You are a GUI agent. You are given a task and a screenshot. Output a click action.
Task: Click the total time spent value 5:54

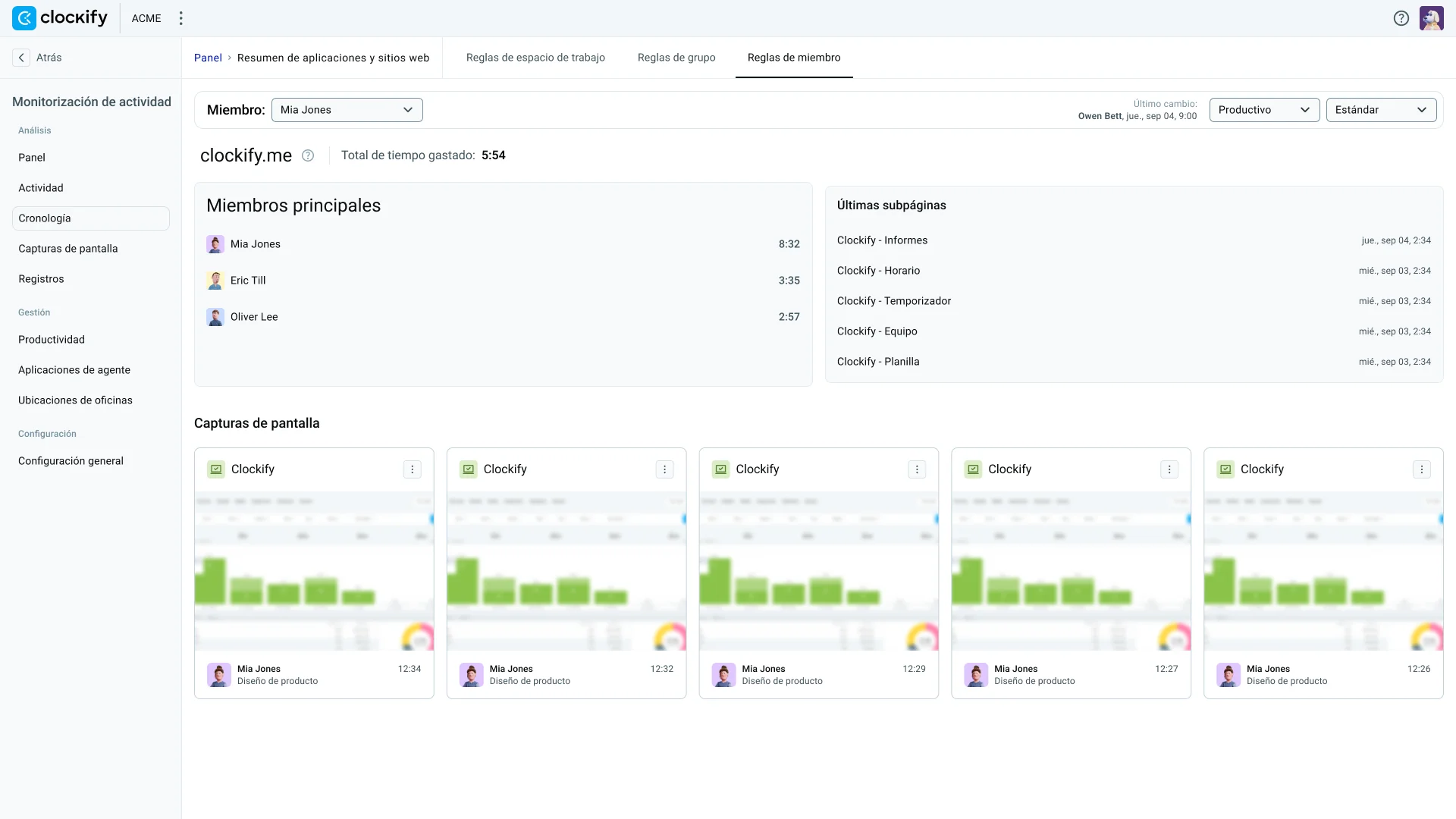click(x=494, y=155)
